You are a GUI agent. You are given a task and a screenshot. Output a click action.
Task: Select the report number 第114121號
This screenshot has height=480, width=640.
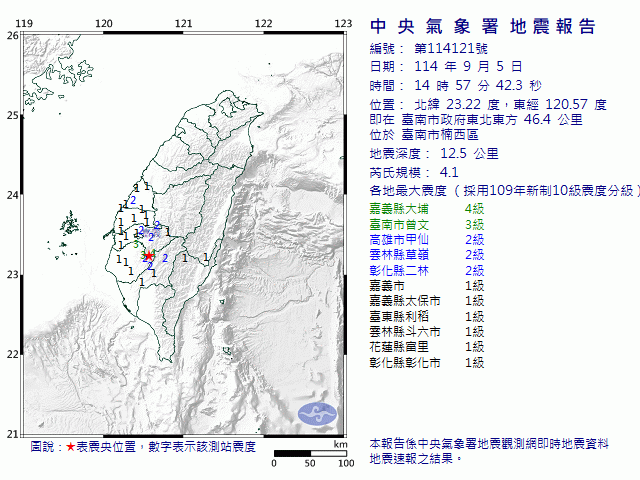pos(451,49)
